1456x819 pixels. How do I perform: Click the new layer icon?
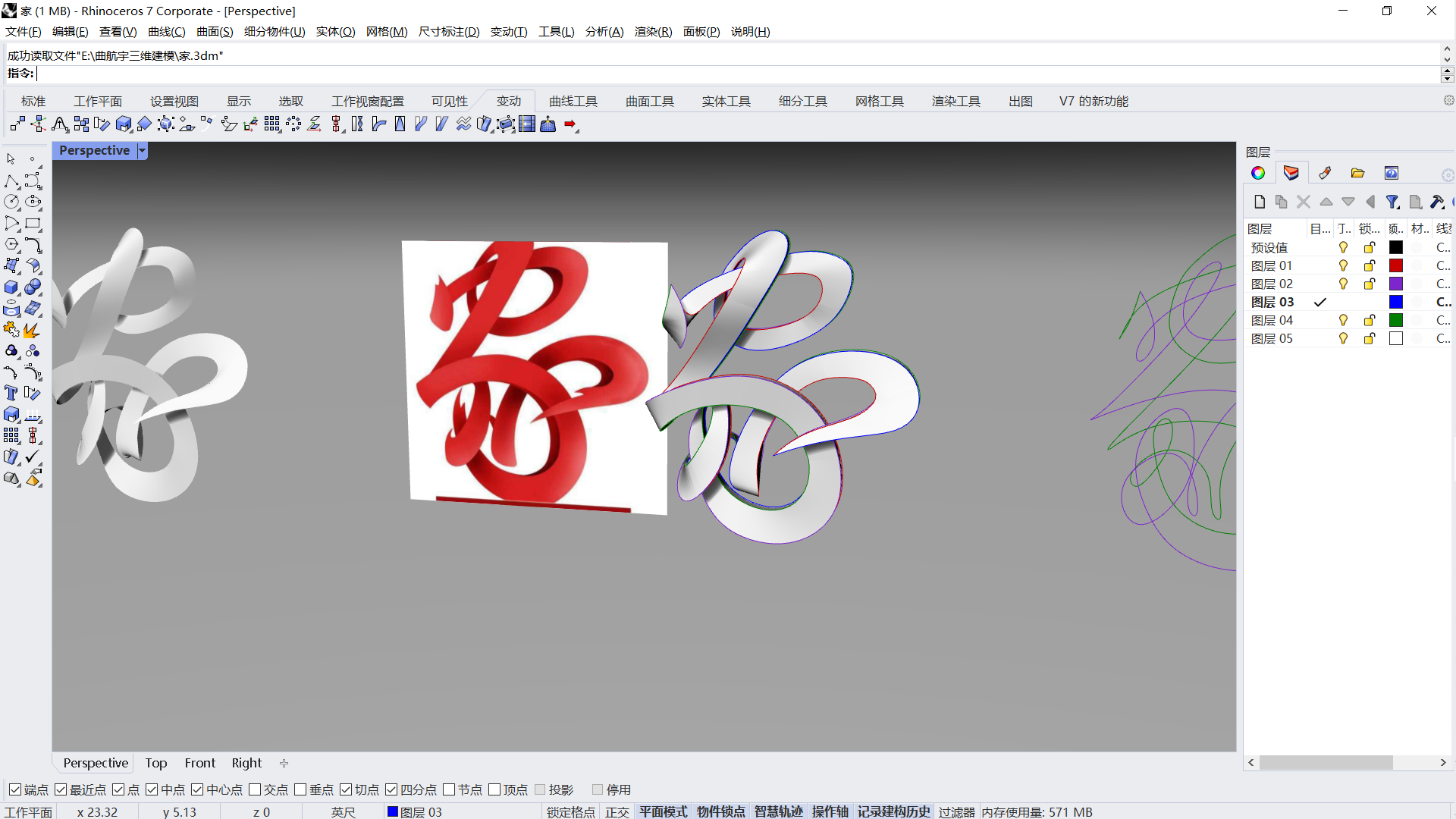(x=1260, y=202)
